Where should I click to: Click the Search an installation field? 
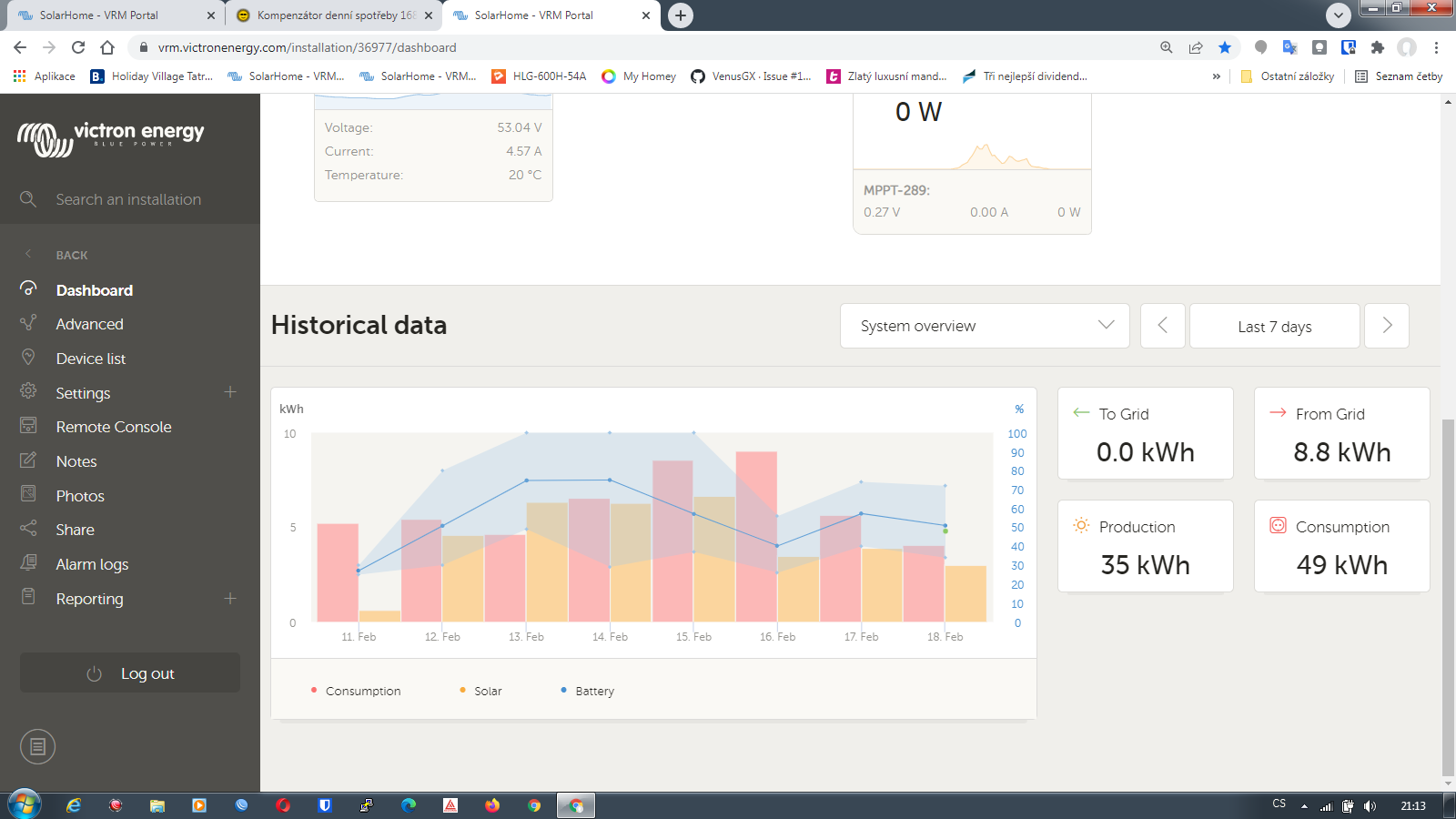tap(128, 199)
